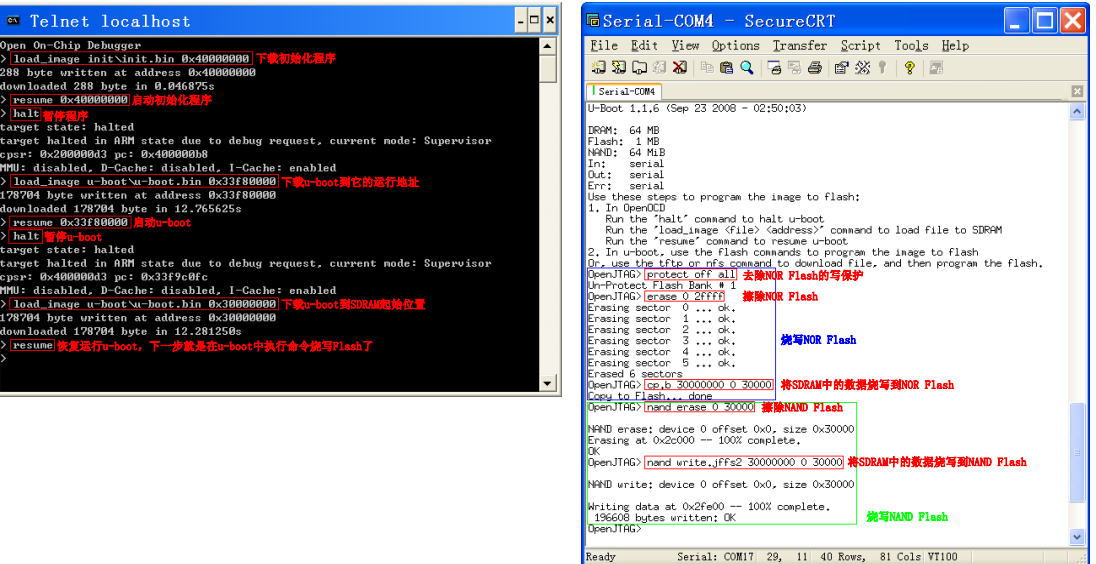
Task: Select the Serial-COM4 session tab
Action: [622, 92]
